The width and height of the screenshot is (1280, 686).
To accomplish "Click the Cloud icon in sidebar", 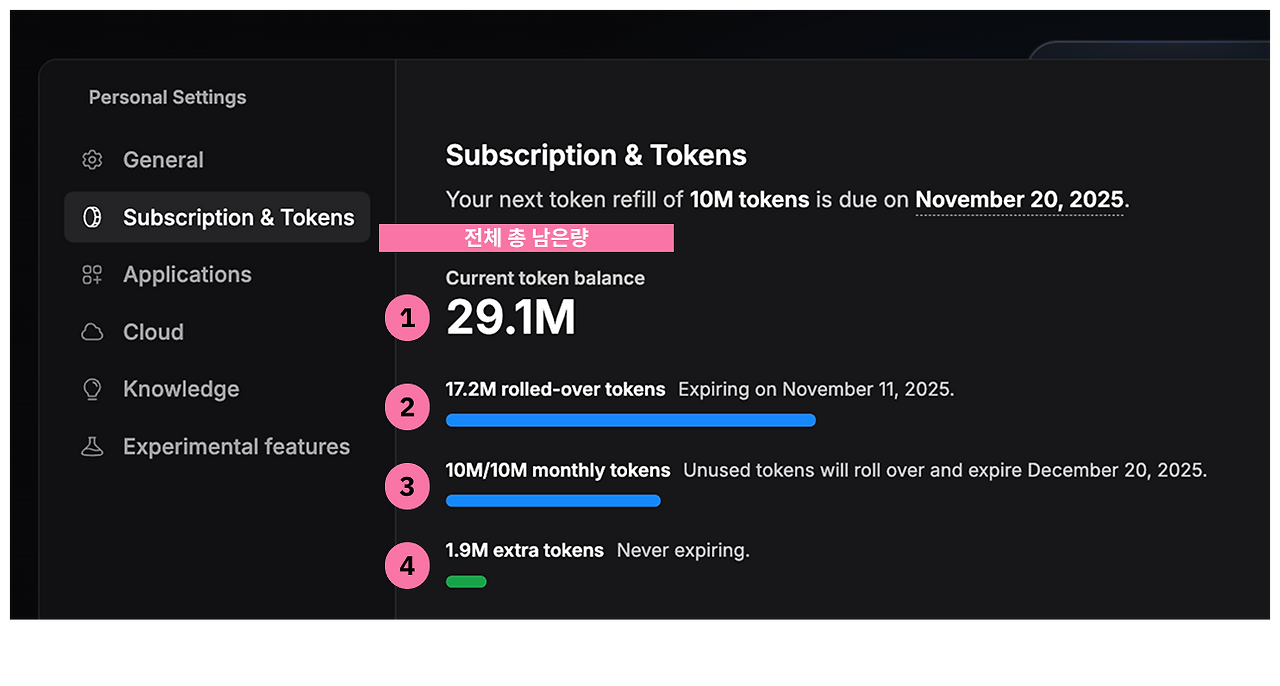I will [92, 332].
